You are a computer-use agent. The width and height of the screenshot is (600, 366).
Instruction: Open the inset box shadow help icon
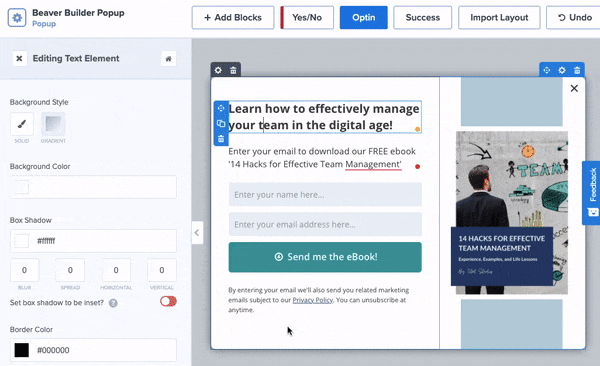pos(113,303)
